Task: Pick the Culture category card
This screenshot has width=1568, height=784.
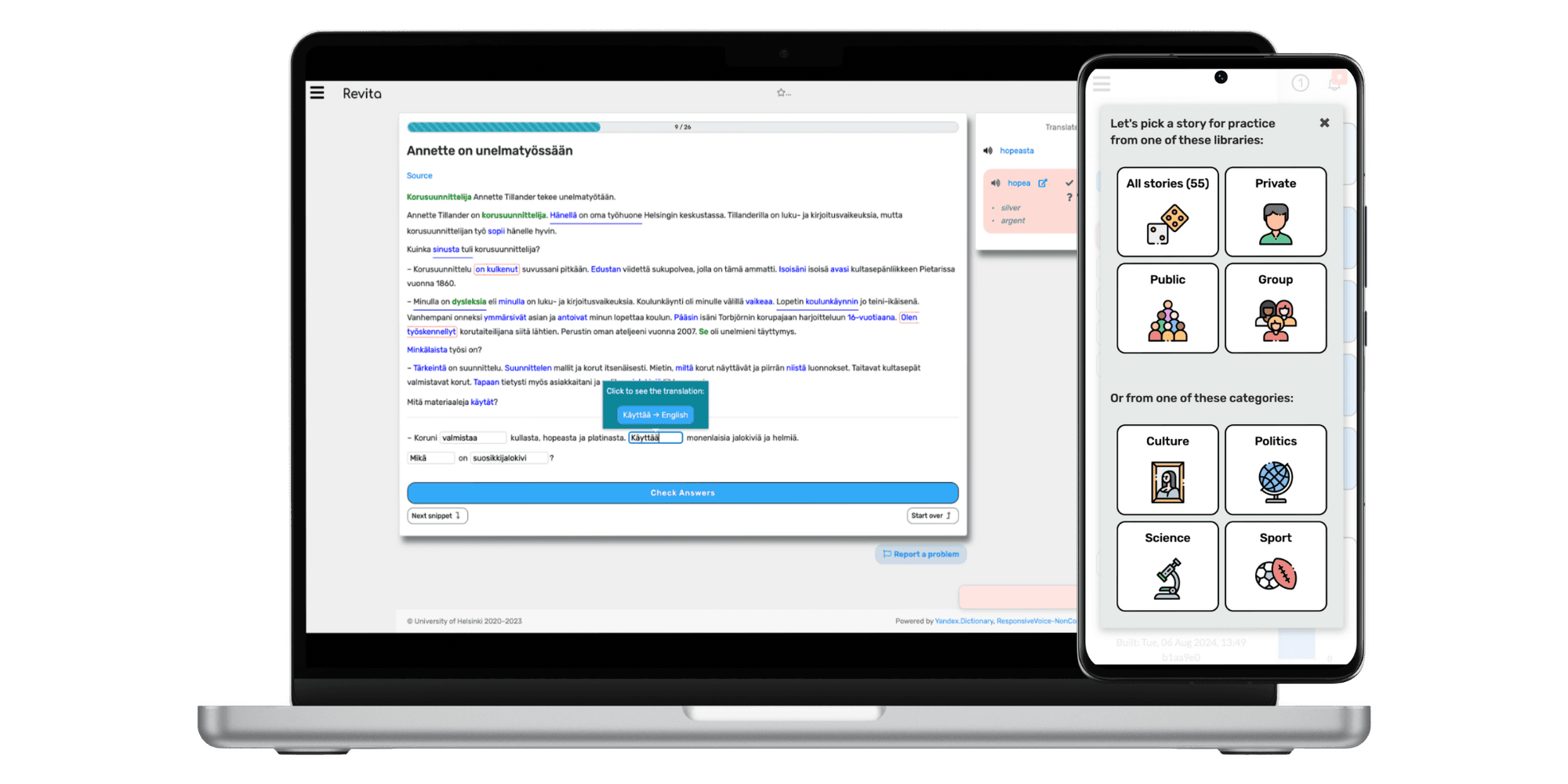Action: pyautogui.click(x=1167, y=470)
